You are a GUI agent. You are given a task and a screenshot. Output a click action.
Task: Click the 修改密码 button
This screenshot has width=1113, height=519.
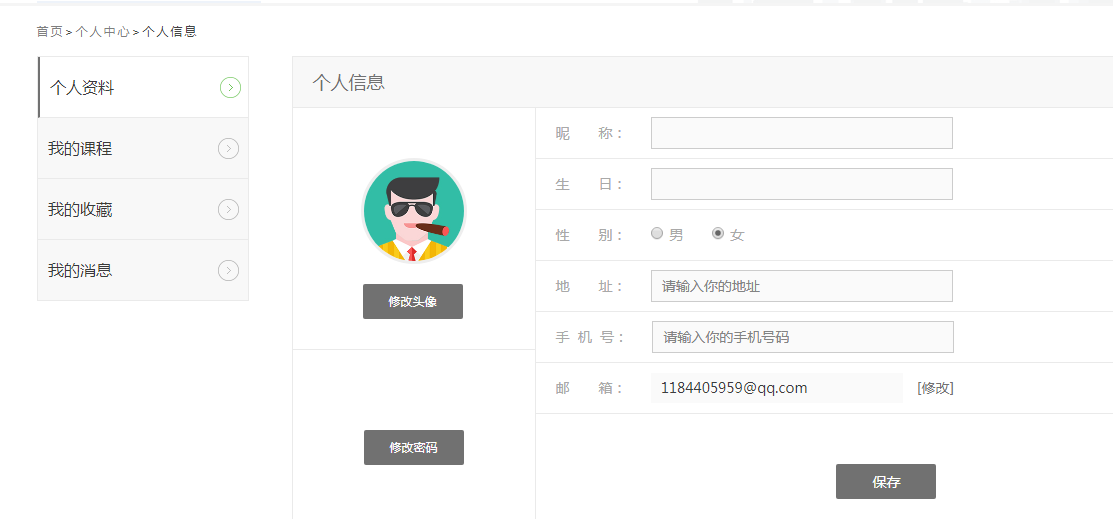click(414, 447)
